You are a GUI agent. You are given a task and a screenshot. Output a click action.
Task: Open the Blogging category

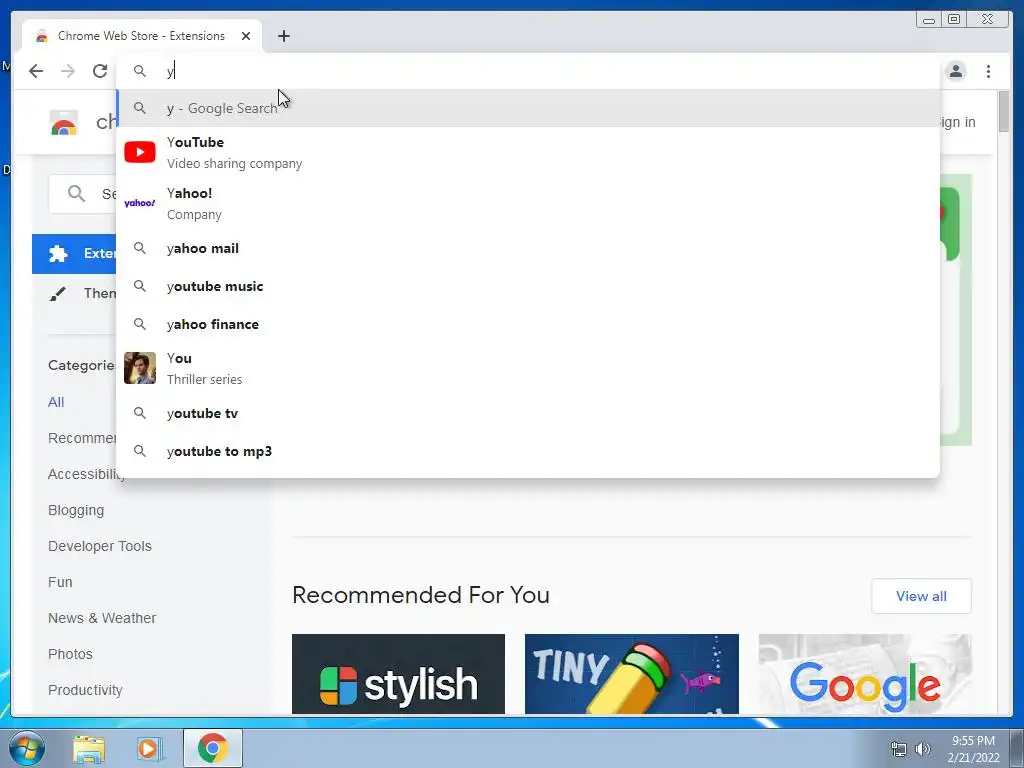(76, 510)
